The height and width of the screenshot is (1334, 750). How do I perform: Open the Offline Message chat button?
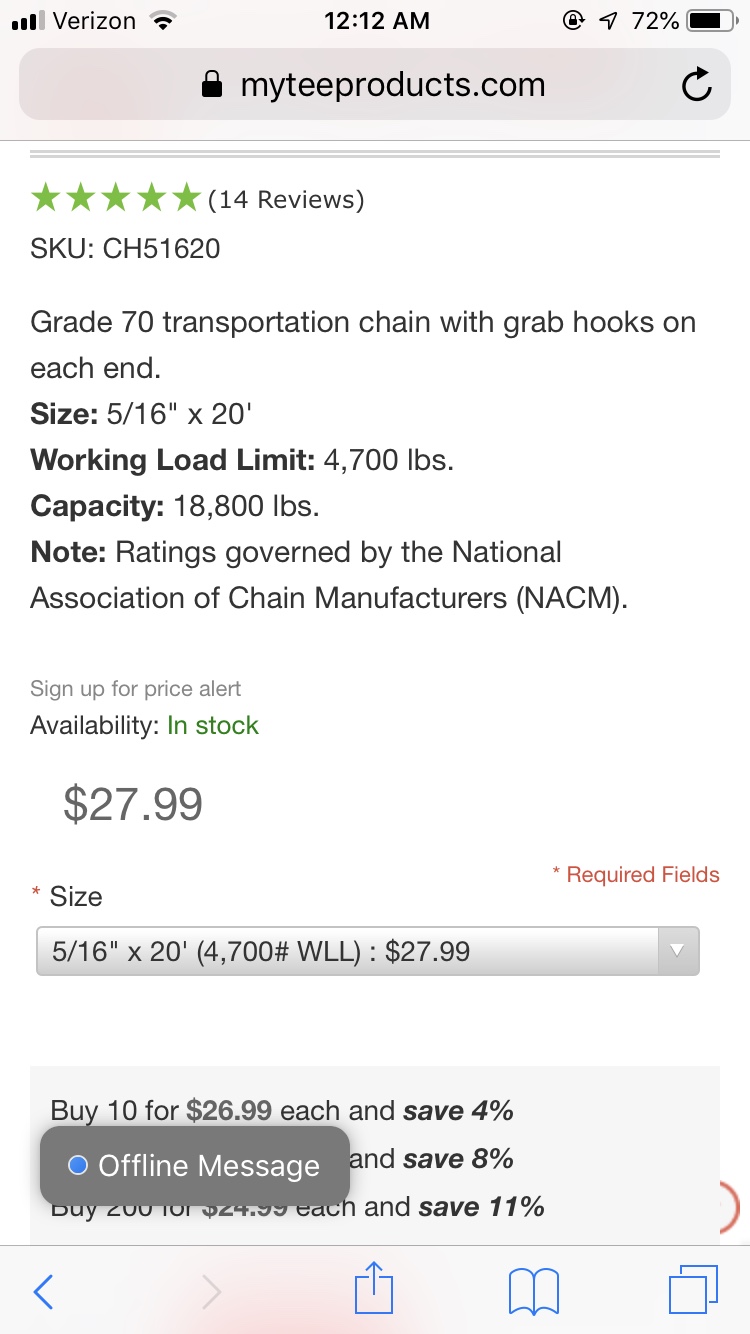point(195,1166)
